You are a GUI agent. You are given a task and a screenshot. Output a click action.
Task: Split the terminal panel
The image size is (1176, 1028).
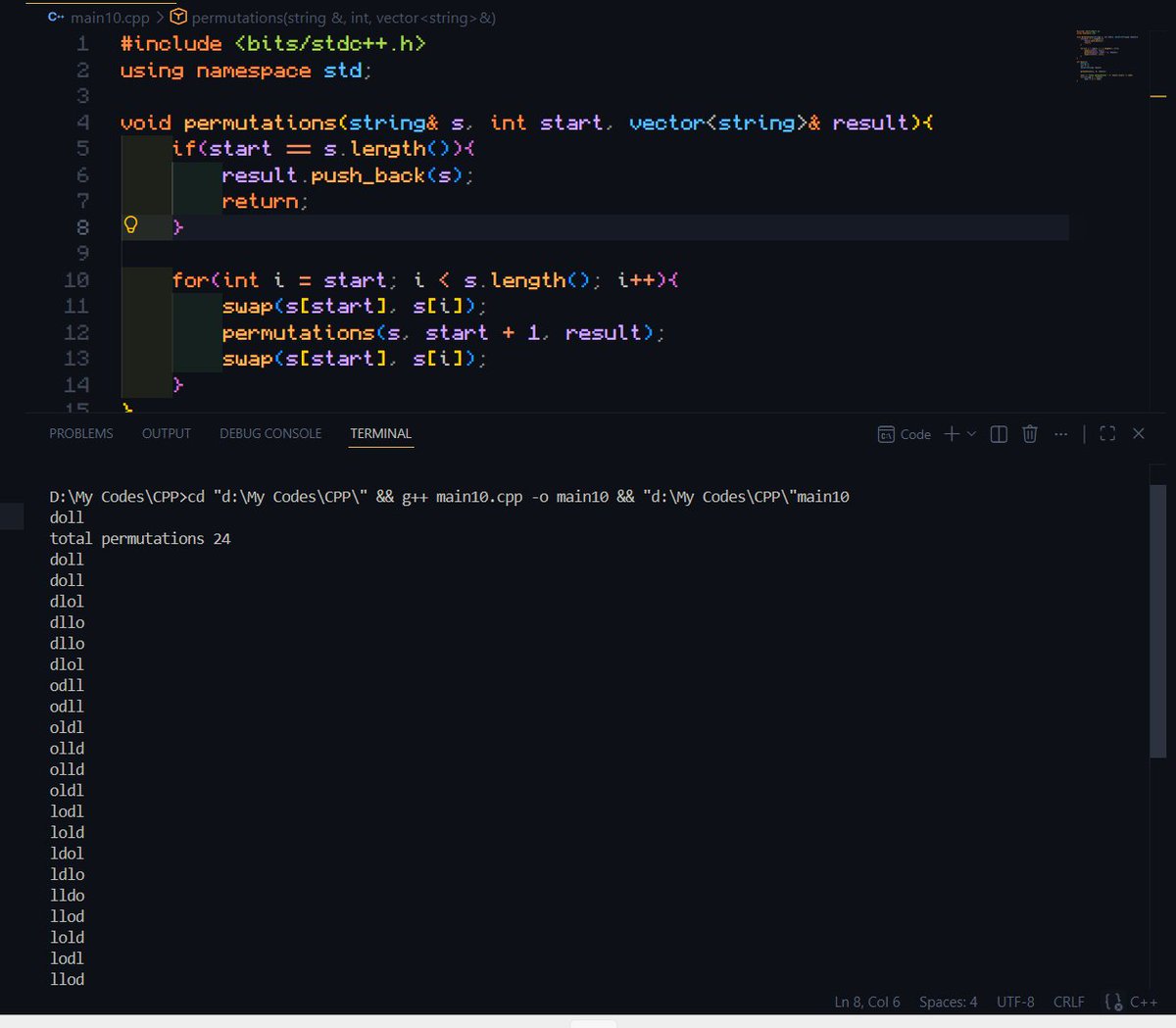pos(999,433)
